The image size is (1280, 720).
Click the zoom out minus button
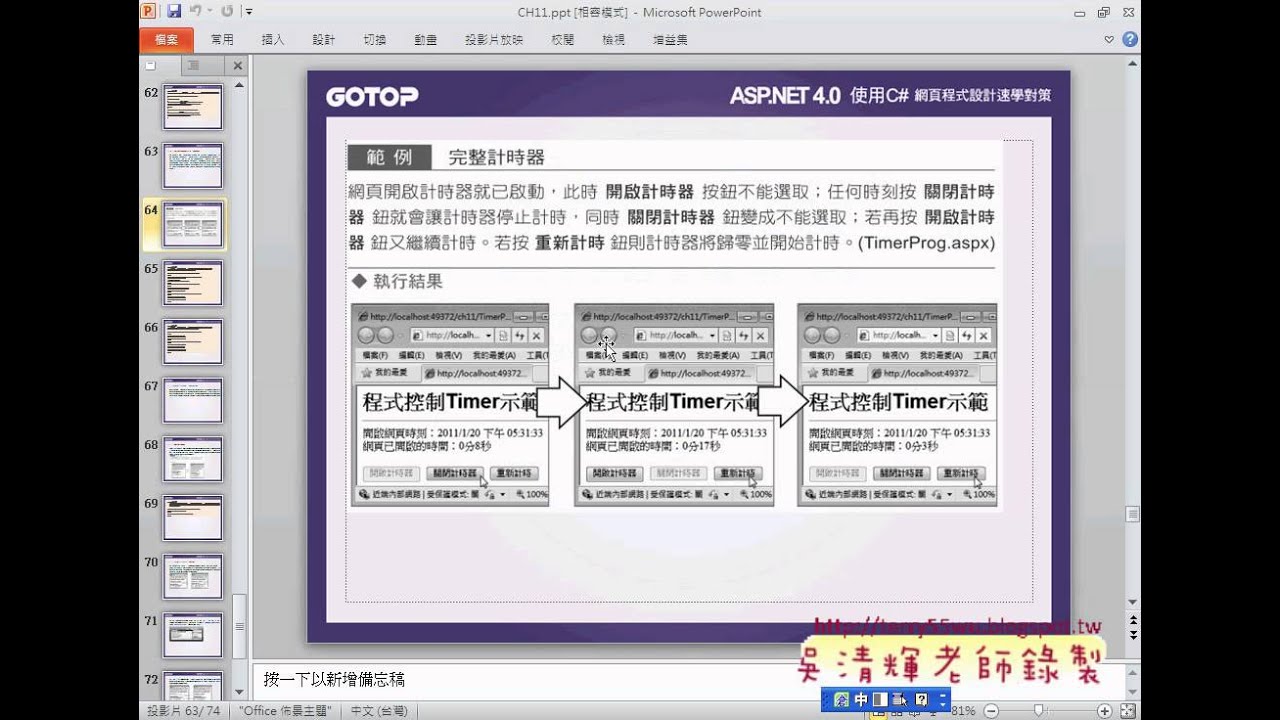(991, 711)
